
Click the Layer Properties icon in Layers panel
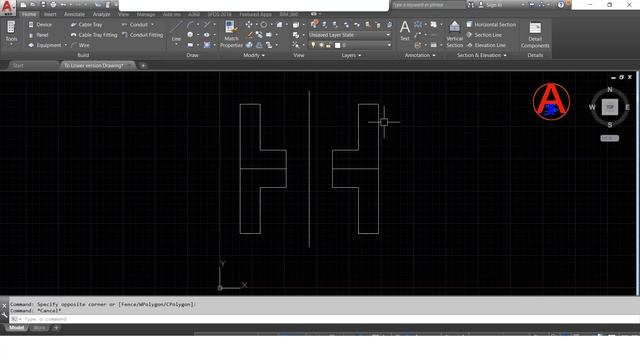pos(314,24)
